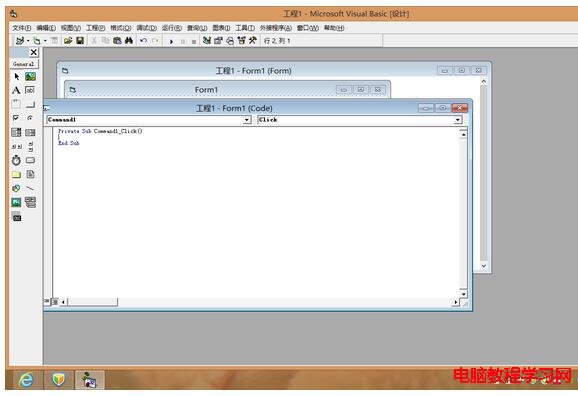Select the Data control tool
The image size is (578, 396).
pos(30,202)
